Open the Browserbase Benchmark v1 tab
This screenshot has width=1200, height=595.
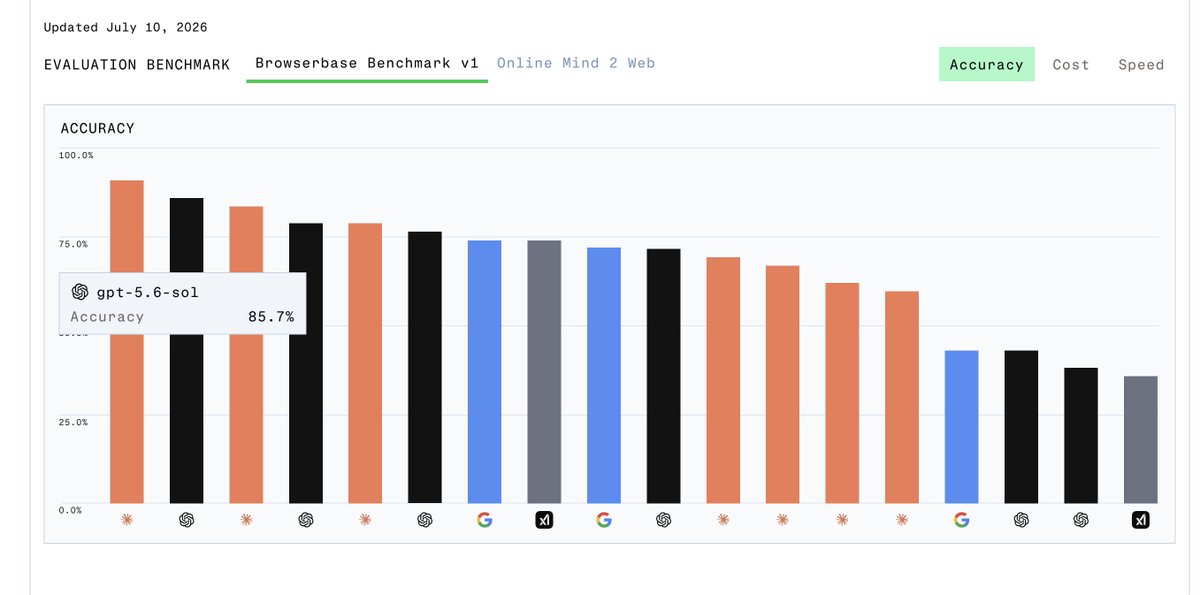click(x=367, y=63)
